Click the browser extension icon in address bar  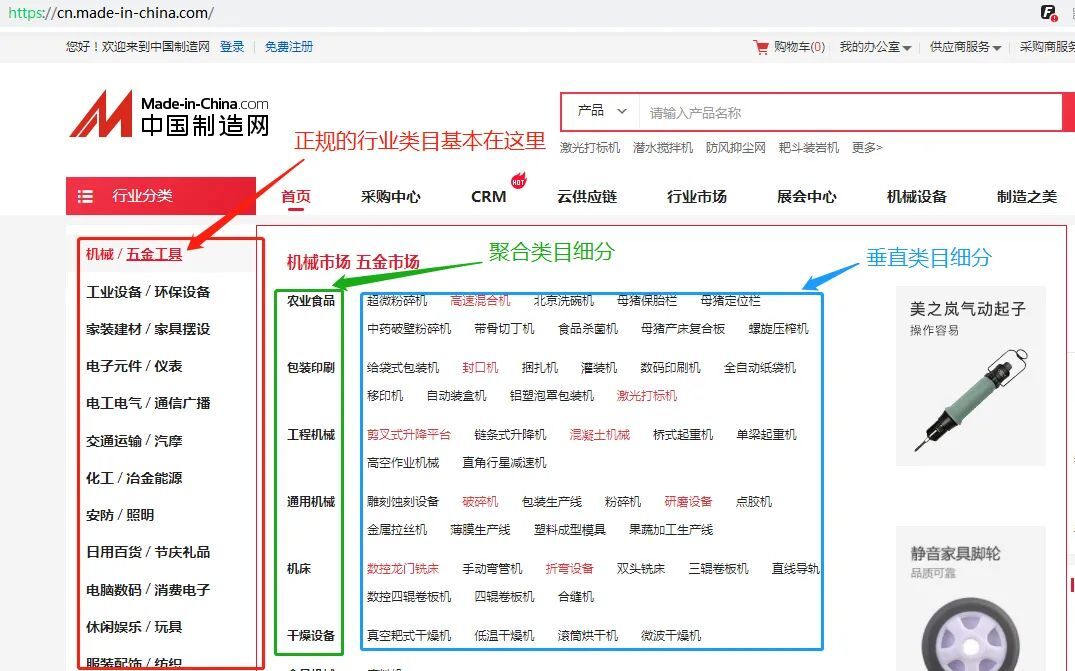click(x=1048, y=13)
